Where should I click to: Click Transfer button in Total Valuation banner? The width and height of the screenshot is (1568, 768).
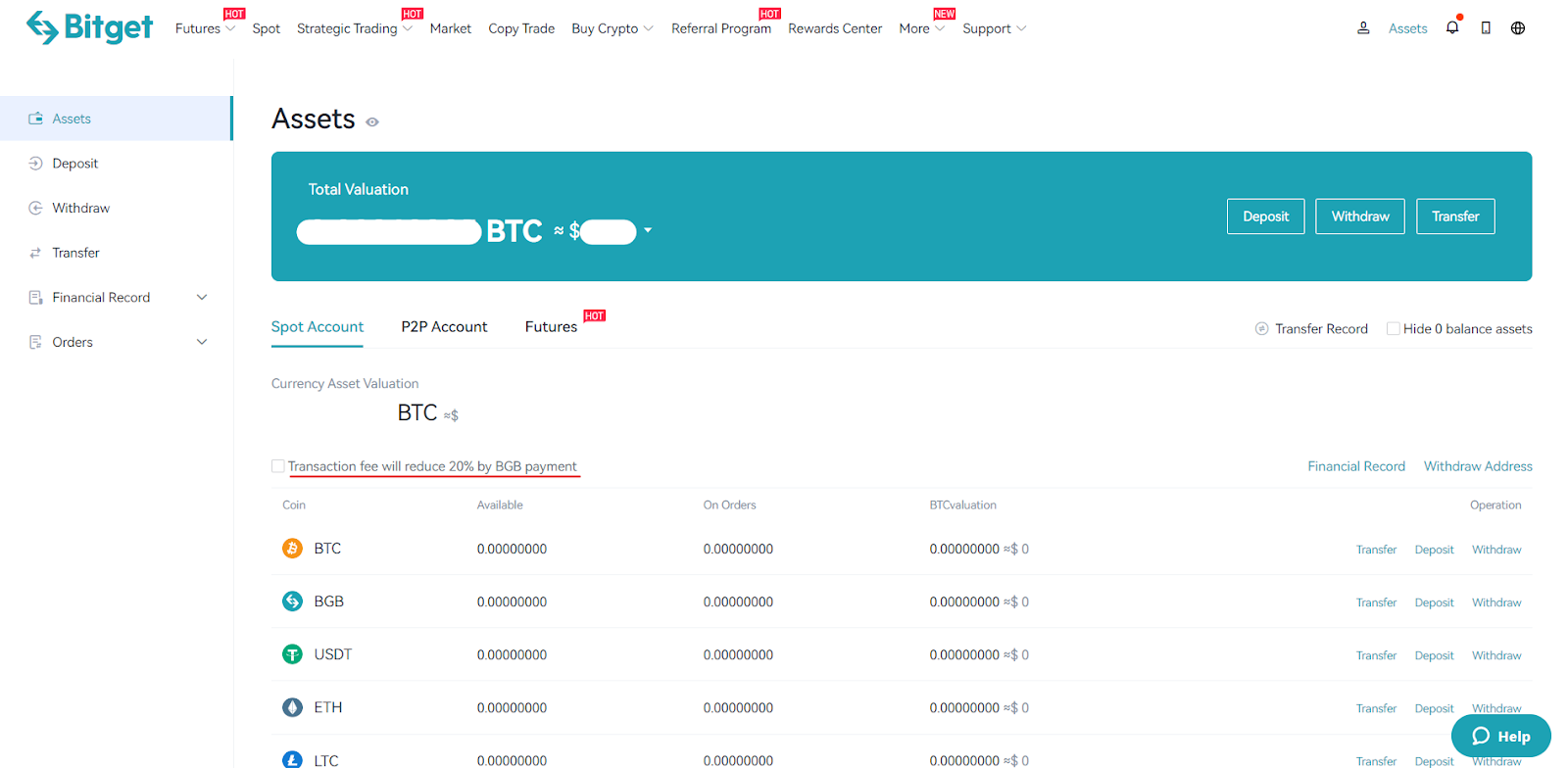coord(1455,216)
